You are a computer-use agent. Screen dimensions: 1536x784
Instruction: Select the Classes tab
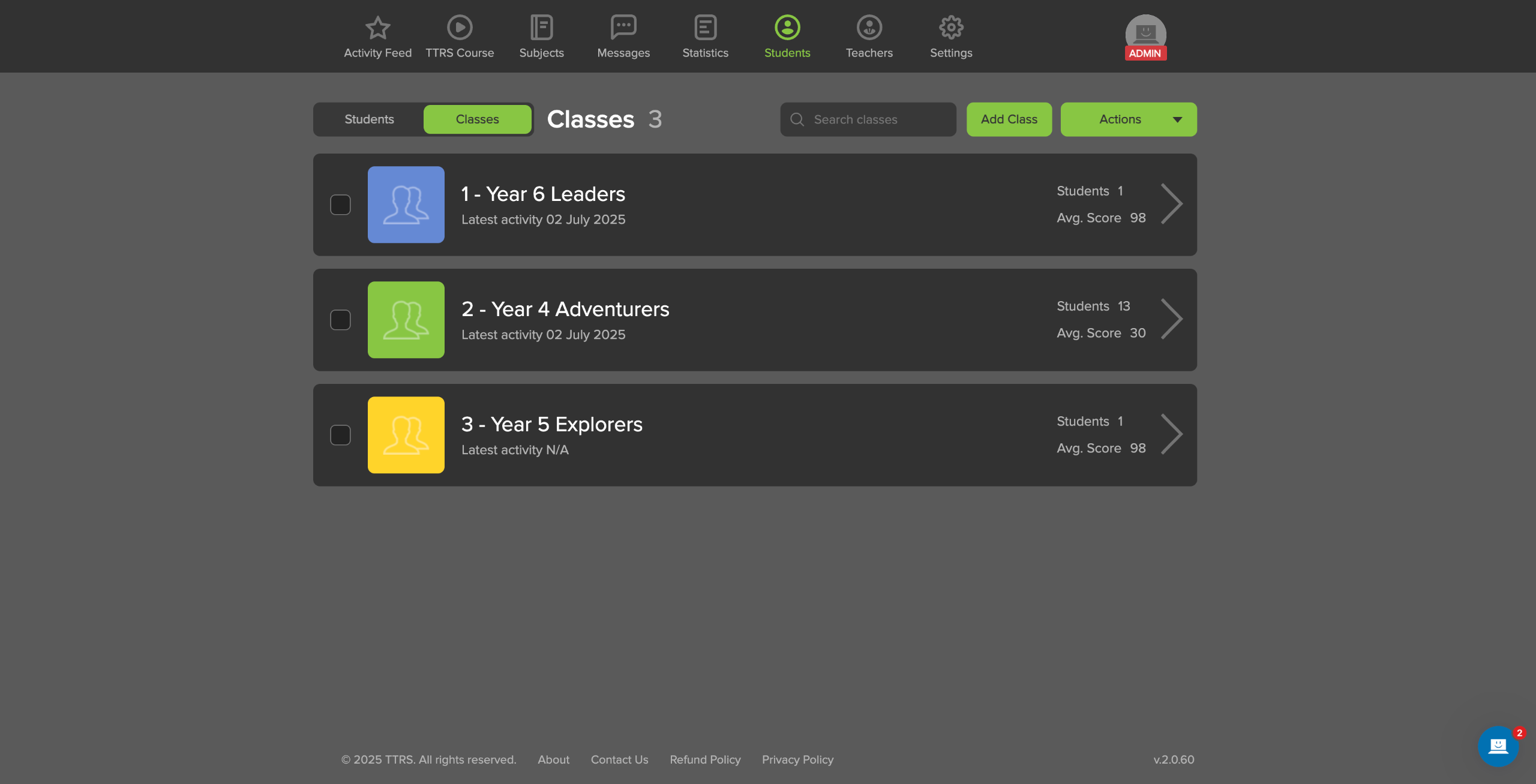477,119
